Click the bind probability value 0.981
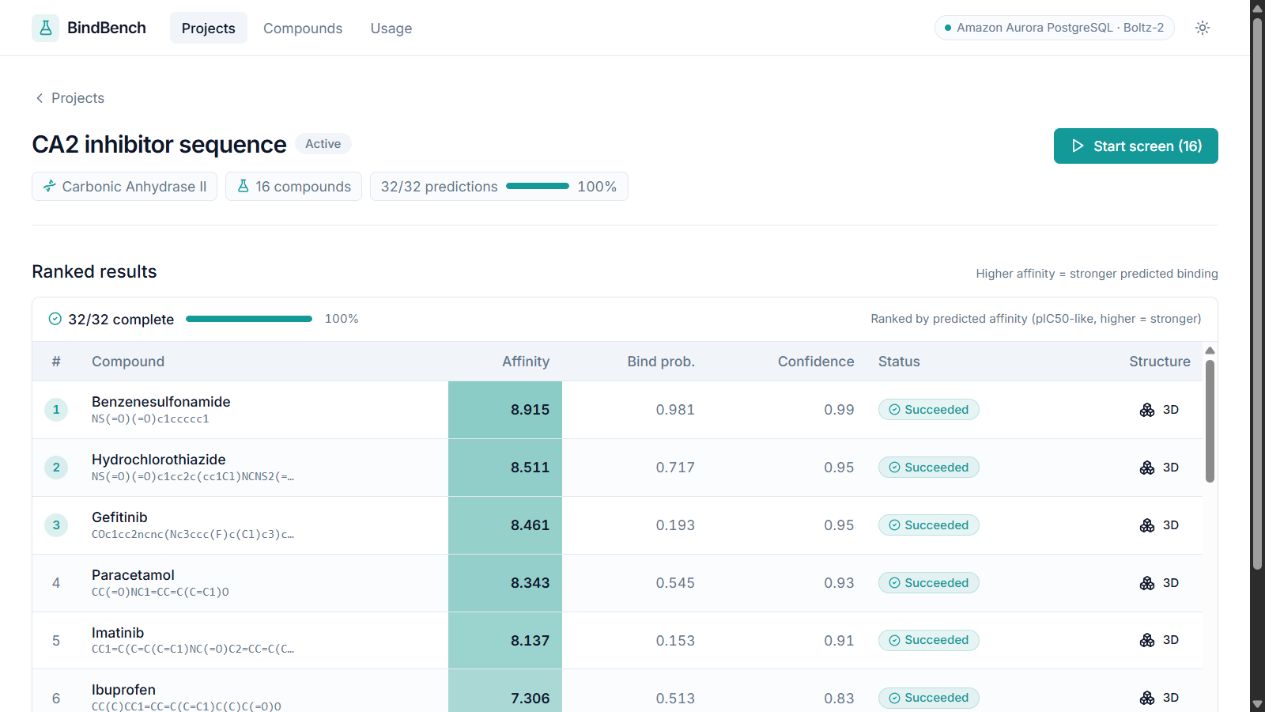The width and height of the screenshot is (1265, 712). coord(675,409)
